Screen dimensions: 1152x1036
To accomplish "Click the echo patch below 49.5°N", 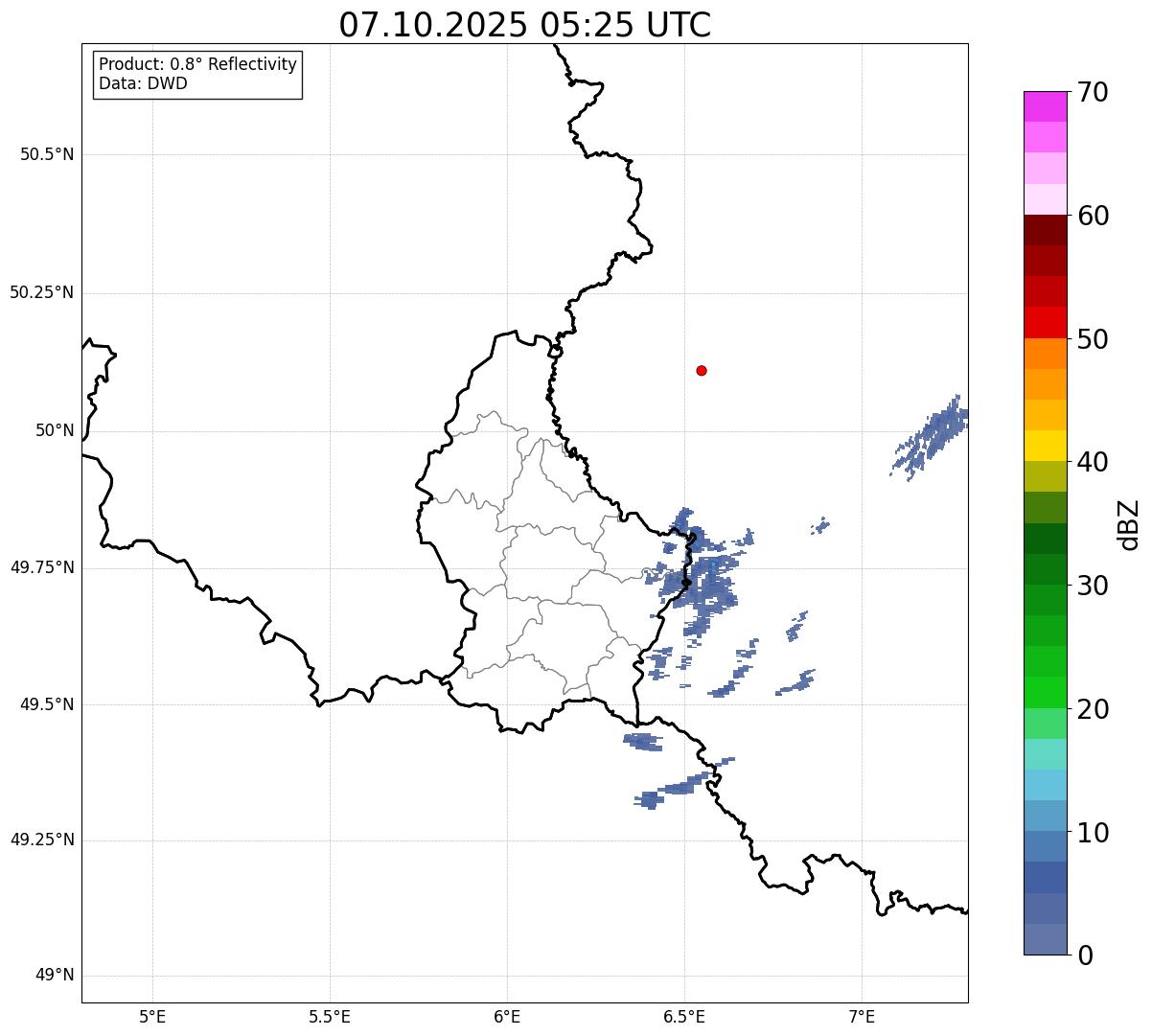I will (642, 742).
